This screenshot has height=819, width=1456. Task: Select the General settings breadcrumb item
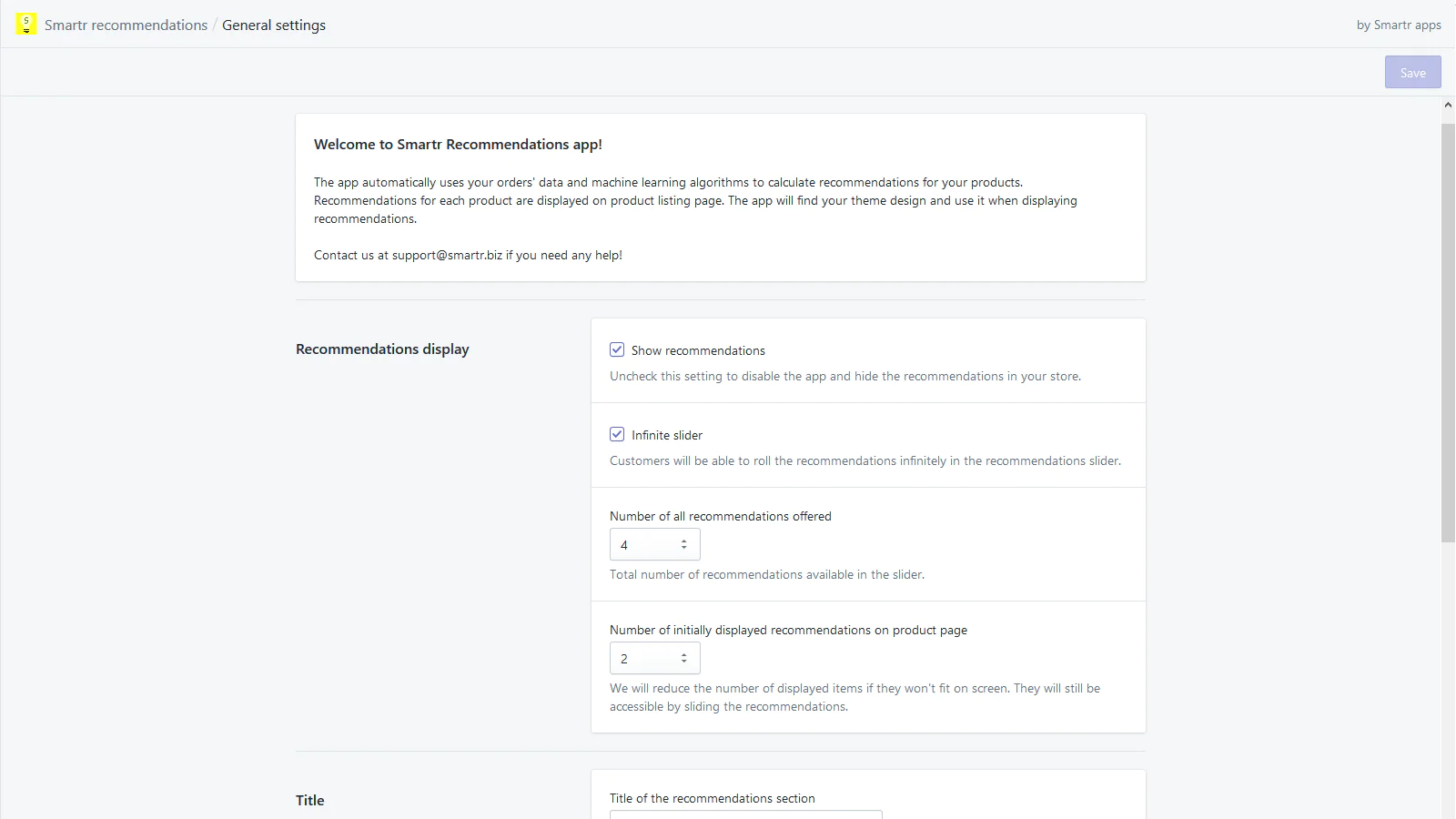(274, 25)
